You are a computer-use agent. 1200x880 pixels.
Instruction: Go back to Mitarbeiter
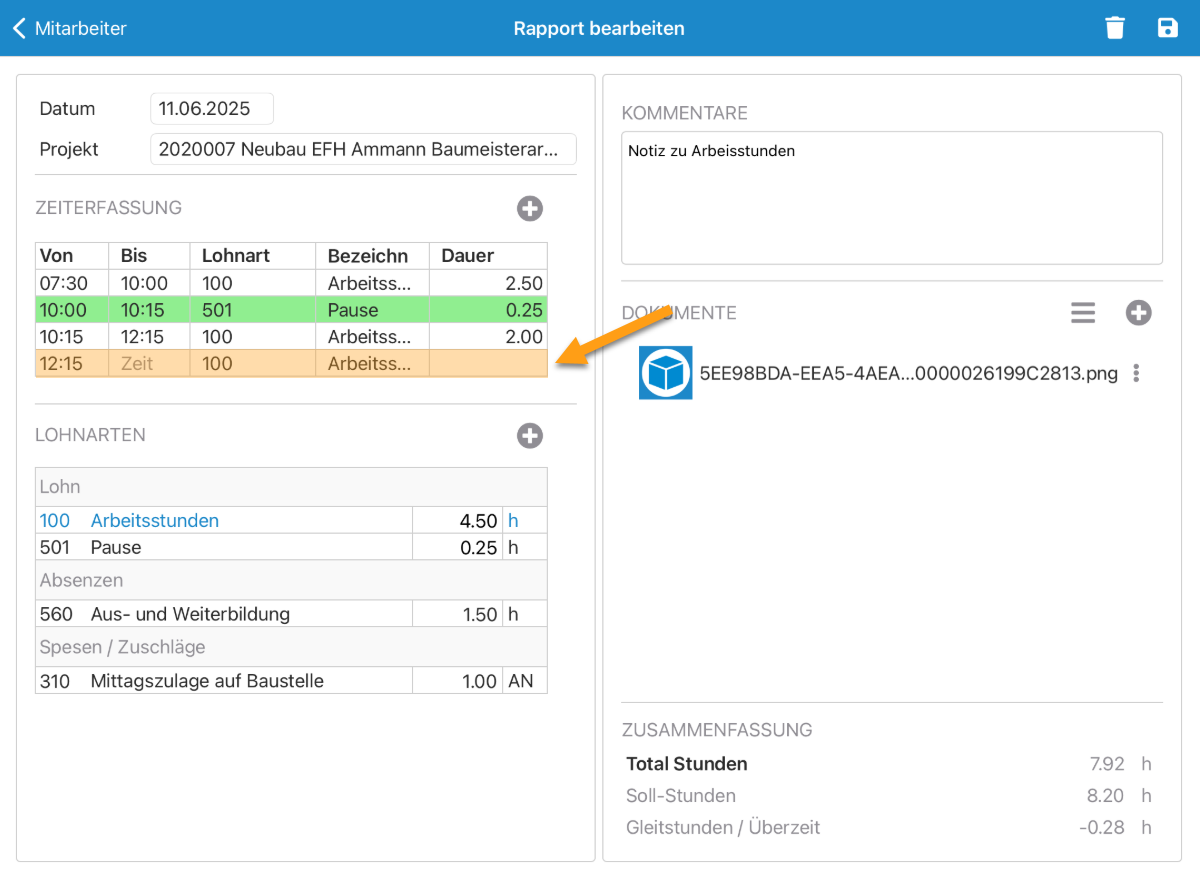tap(70, 28)
